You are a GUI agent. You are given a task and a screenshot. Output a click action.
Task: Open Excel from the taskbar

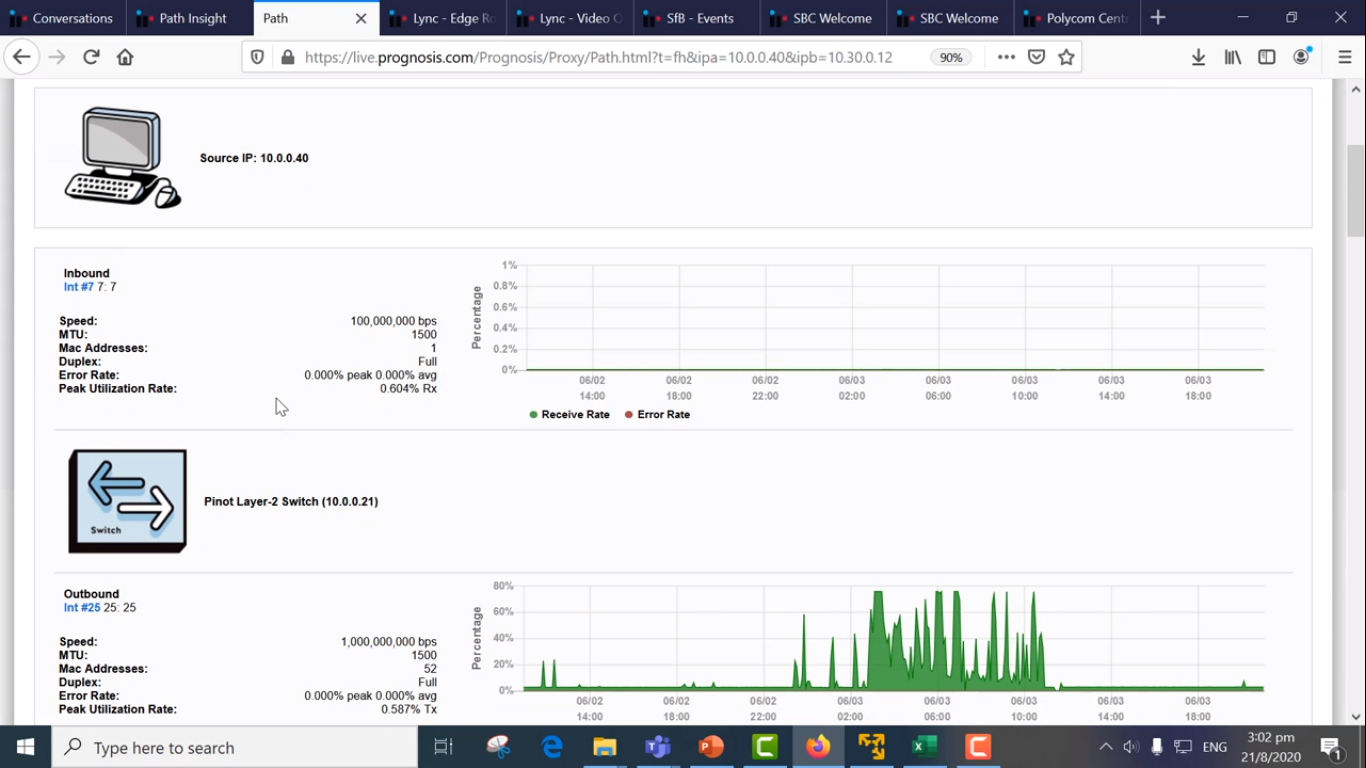coord(925,747)
